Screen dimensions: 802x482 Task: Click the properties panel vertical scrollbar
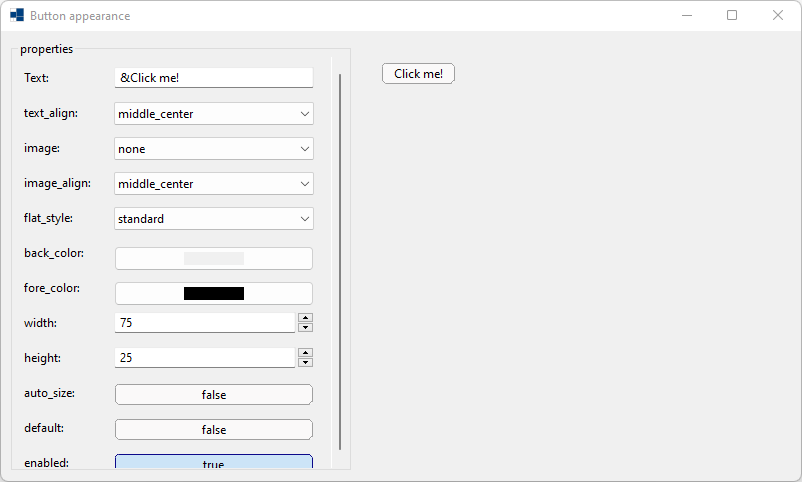pyautogui.click(x=340, y=260)
